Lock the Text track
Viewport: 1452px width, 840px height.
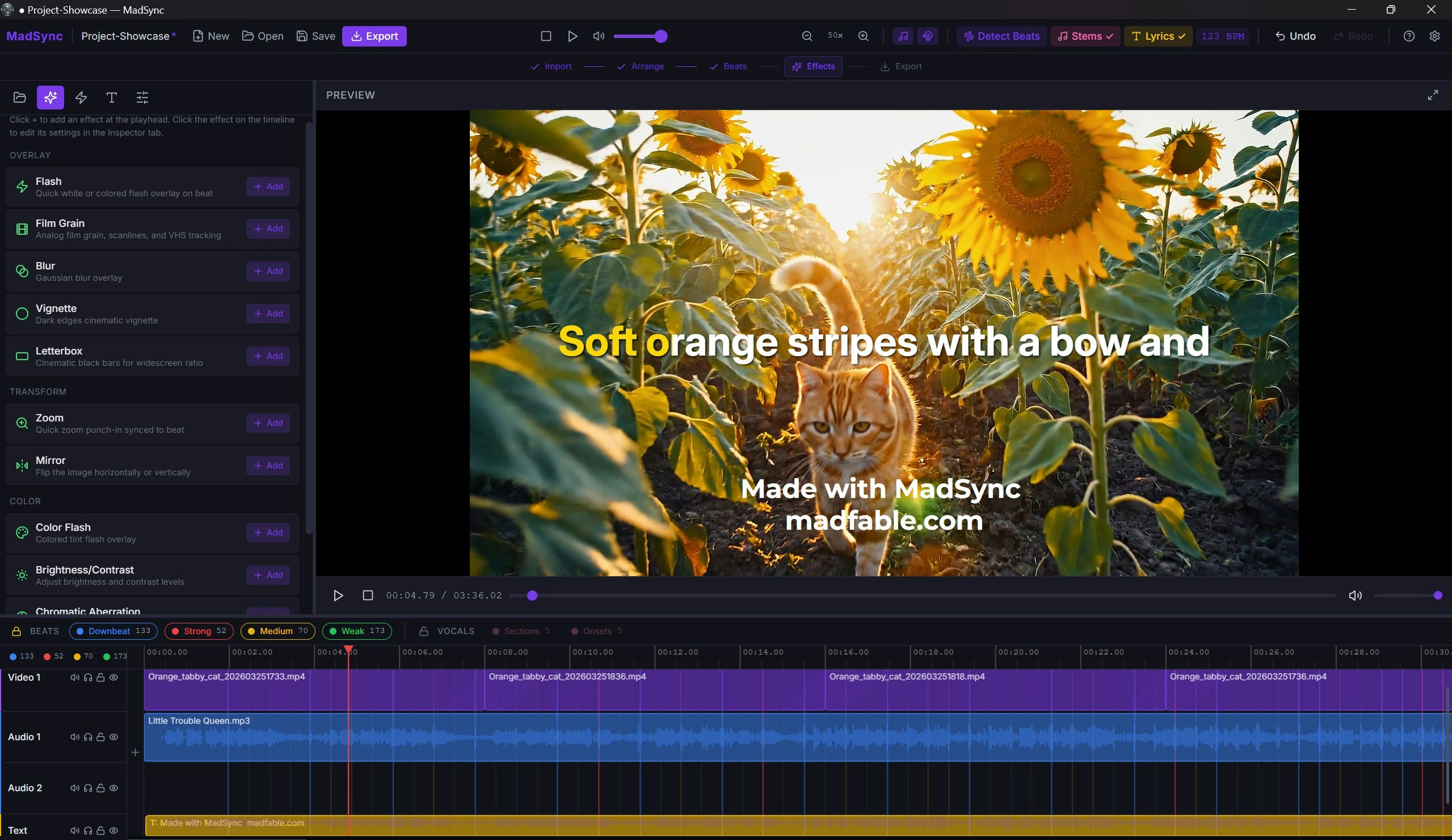(101, 830)
